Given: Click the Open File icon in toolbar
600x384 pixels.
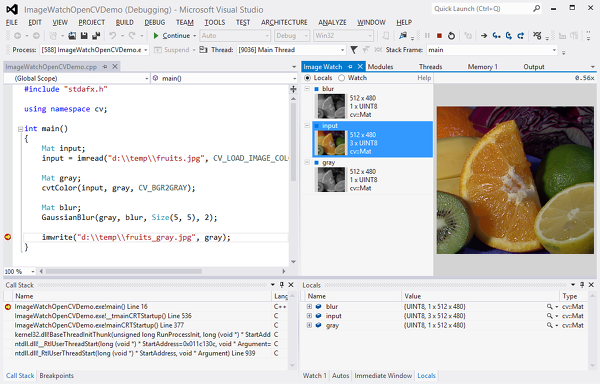Looking at the screenshot, I should click(x=72, y=36).
